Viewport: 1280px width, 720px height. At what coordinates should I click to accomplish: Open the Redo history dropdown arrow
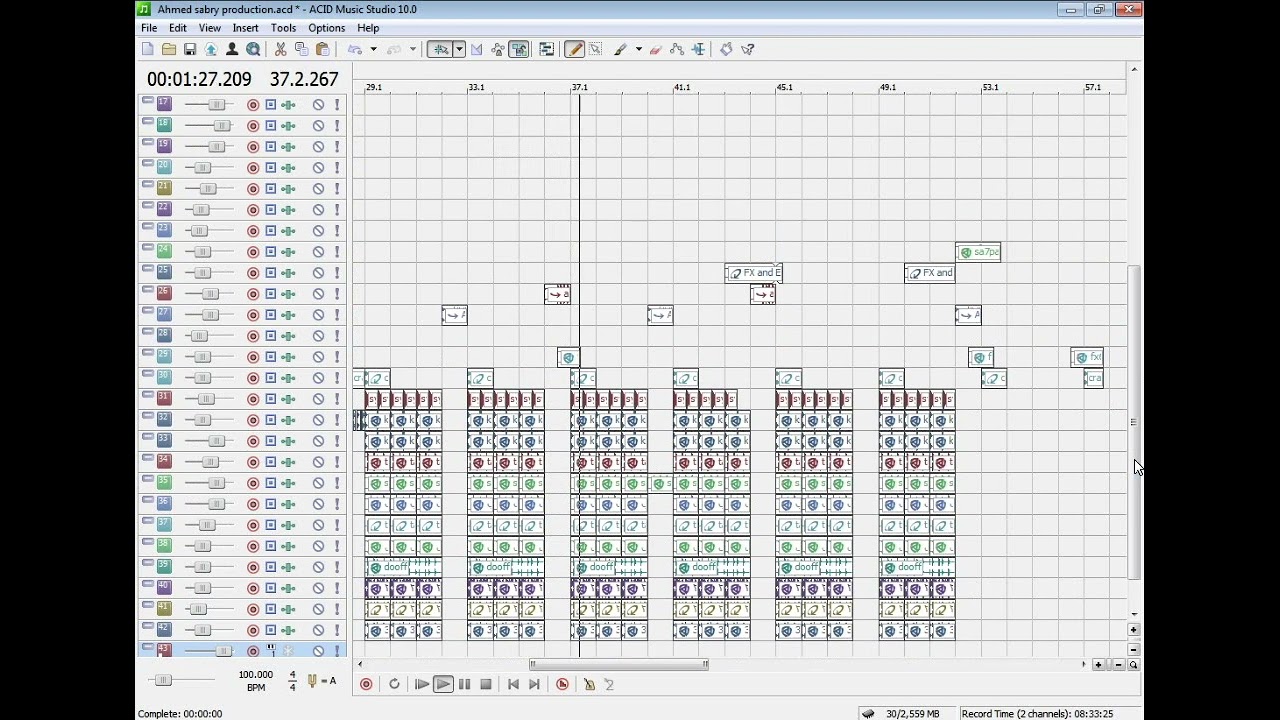click(x=412, y=49)
